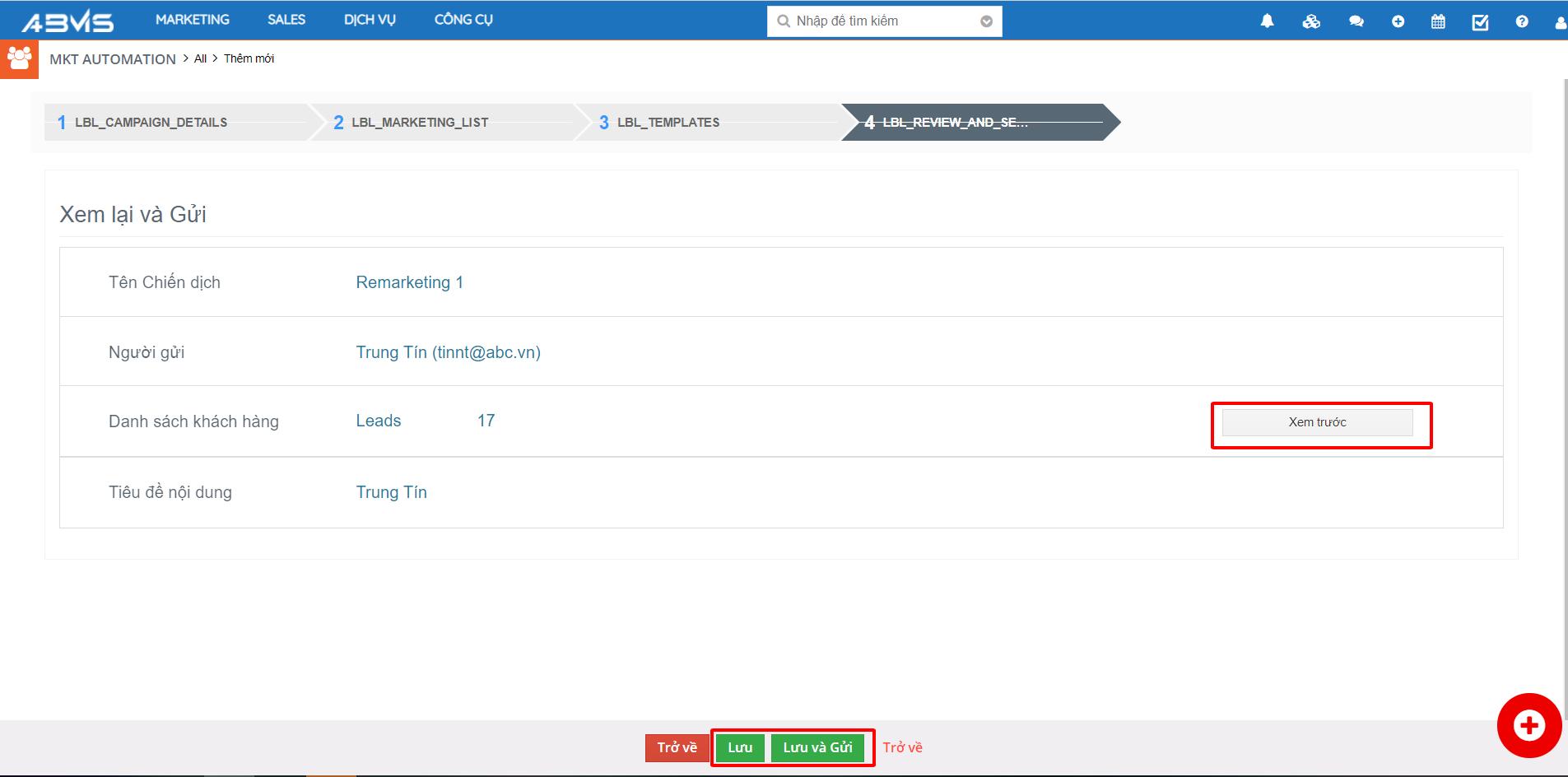The height and width of the screenshot is (777, 1568).
Task: Click the All breadcrumb link
Action: (200, 58)
